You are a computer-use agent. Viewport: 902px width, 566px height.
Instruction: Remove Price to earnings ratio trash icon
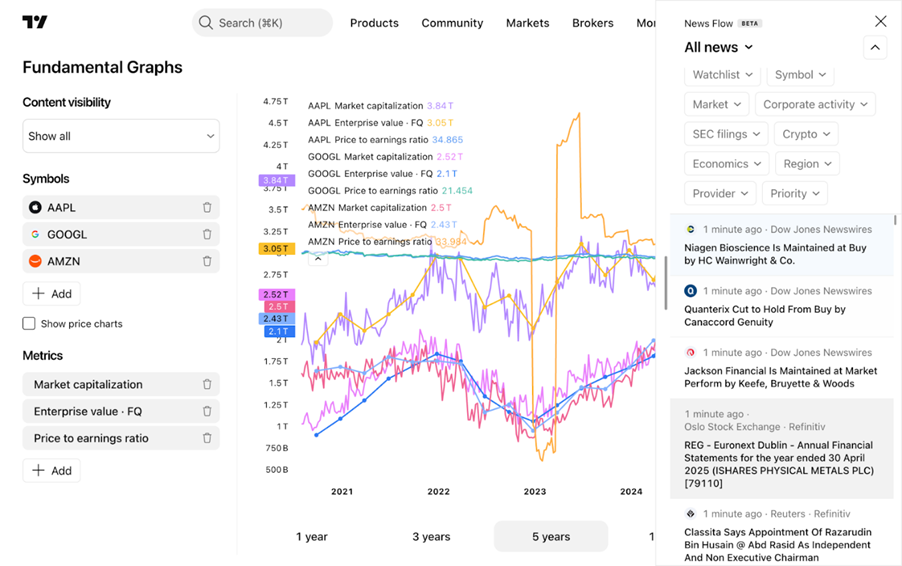tap(207, 438)
